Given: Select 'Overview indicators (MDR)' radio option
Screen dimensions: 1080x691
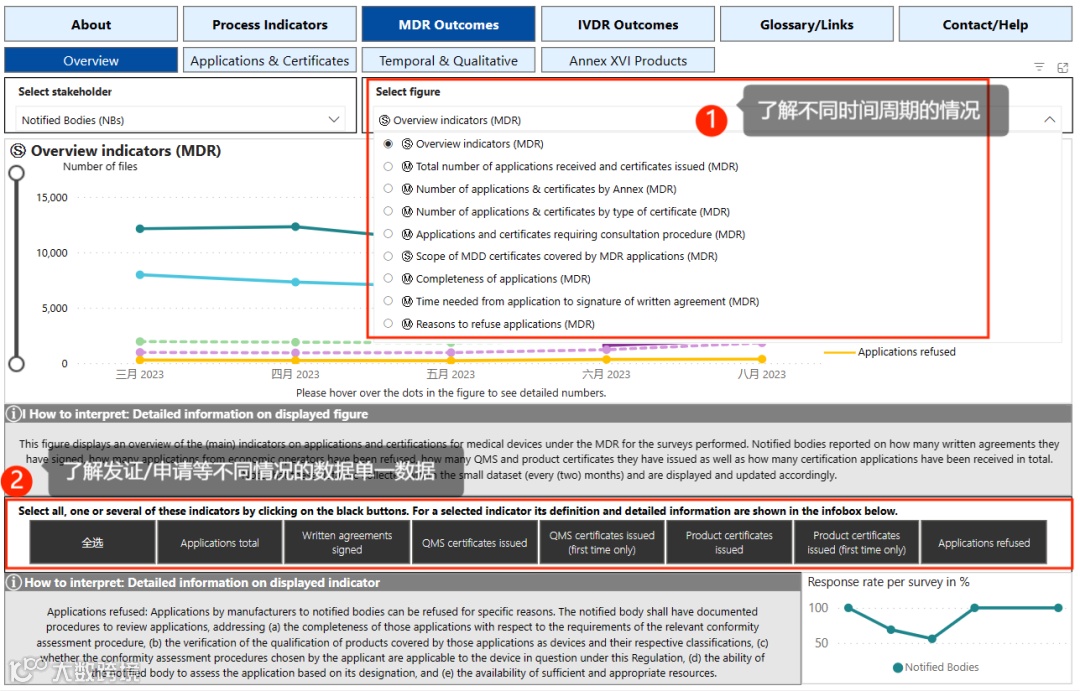Looking at the screenshot, I should click(x=388, y=144).
